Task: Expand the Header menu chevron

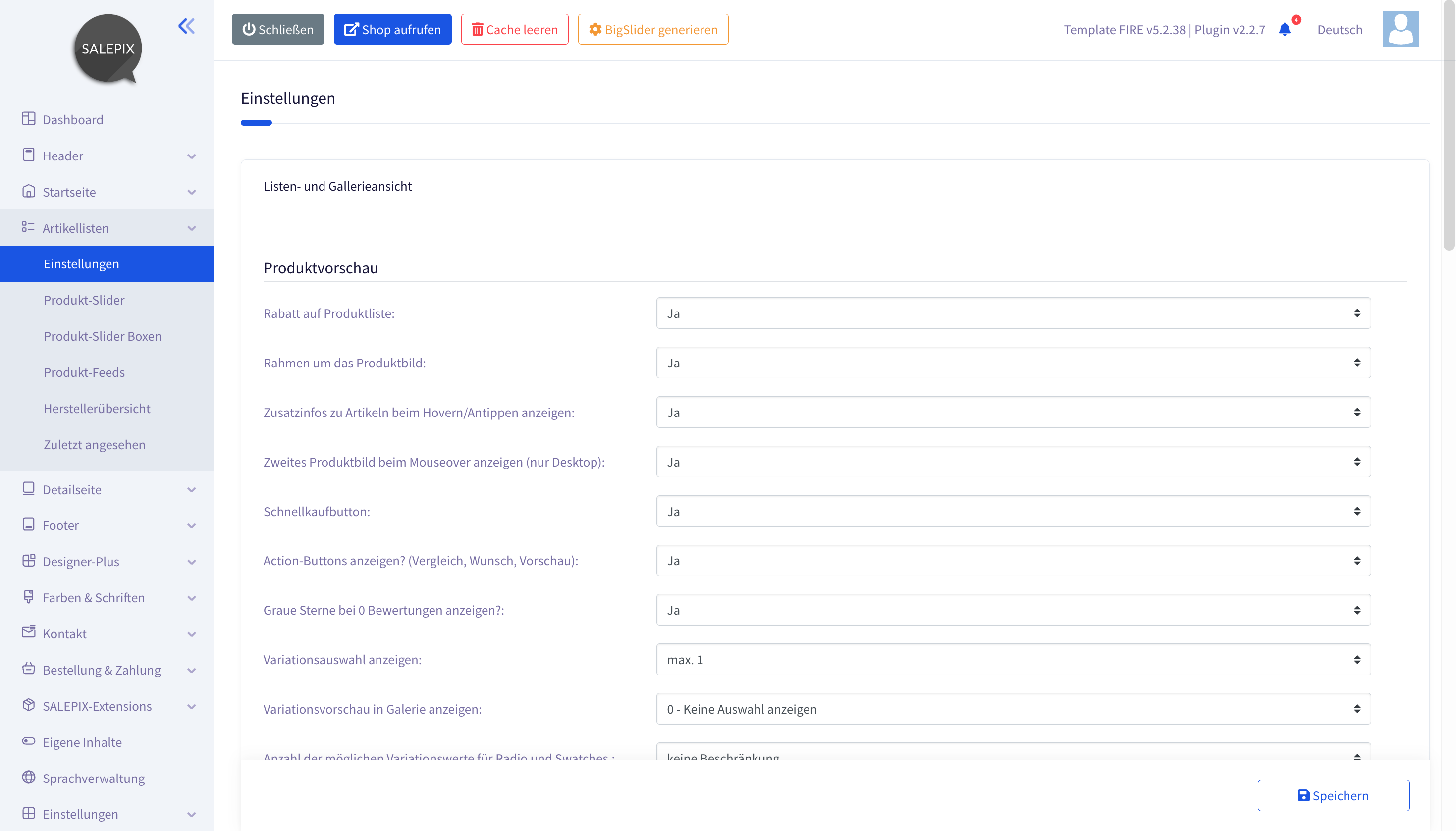Action: (x=192, y=156)
